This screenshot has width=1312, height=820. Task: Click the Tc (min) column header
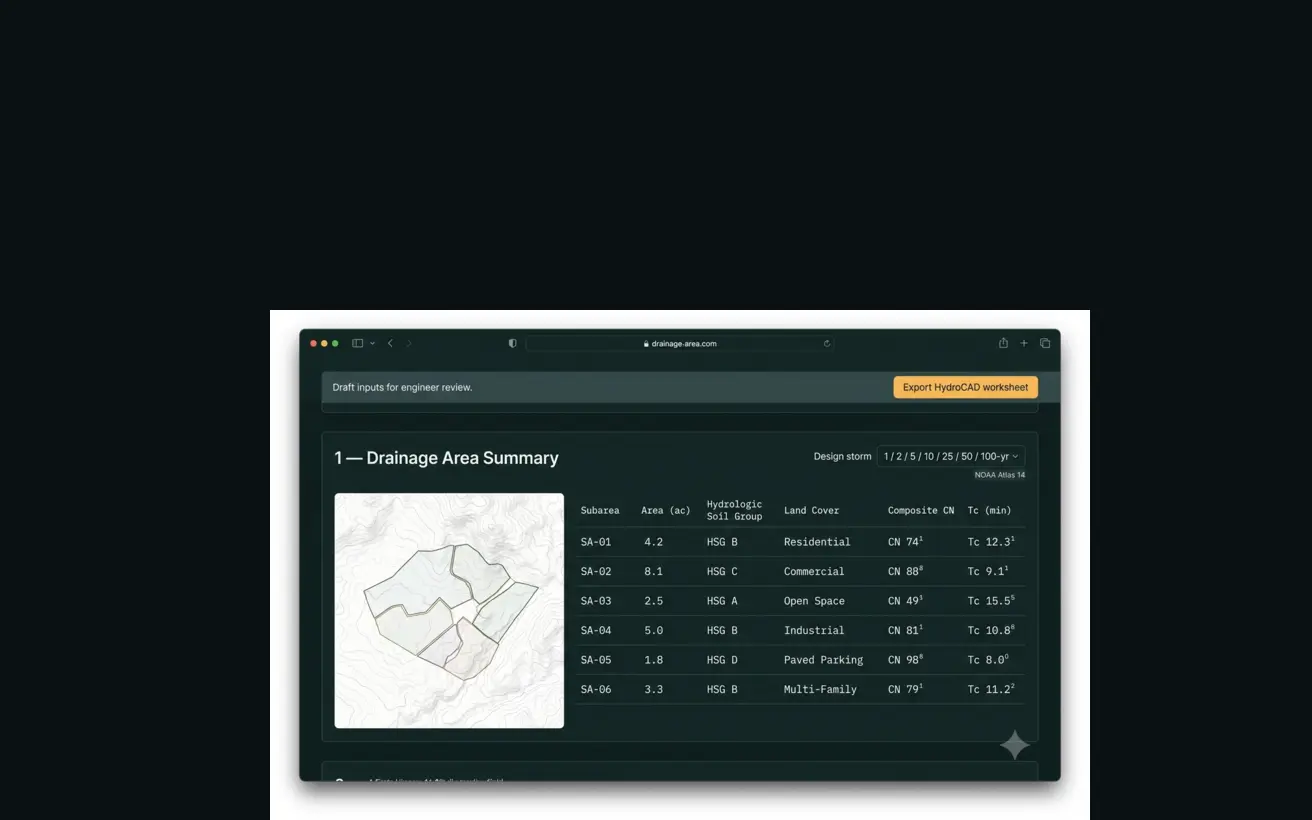990,510
